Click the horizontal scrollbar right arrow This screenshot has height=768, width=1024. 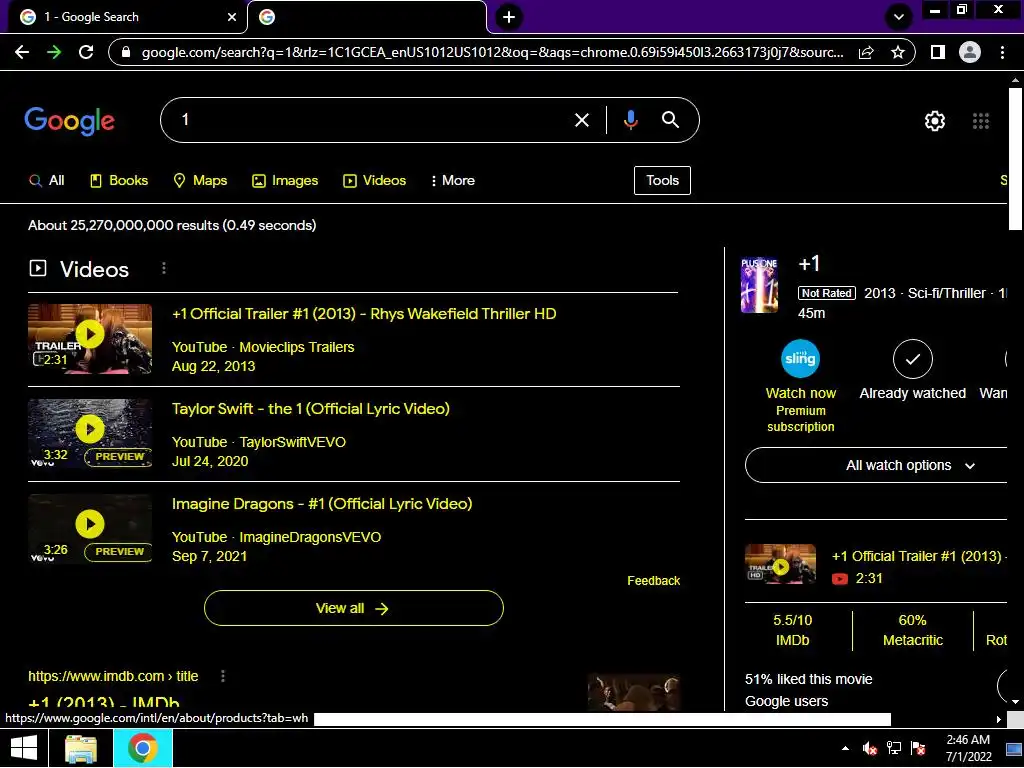tap(999, 719)
